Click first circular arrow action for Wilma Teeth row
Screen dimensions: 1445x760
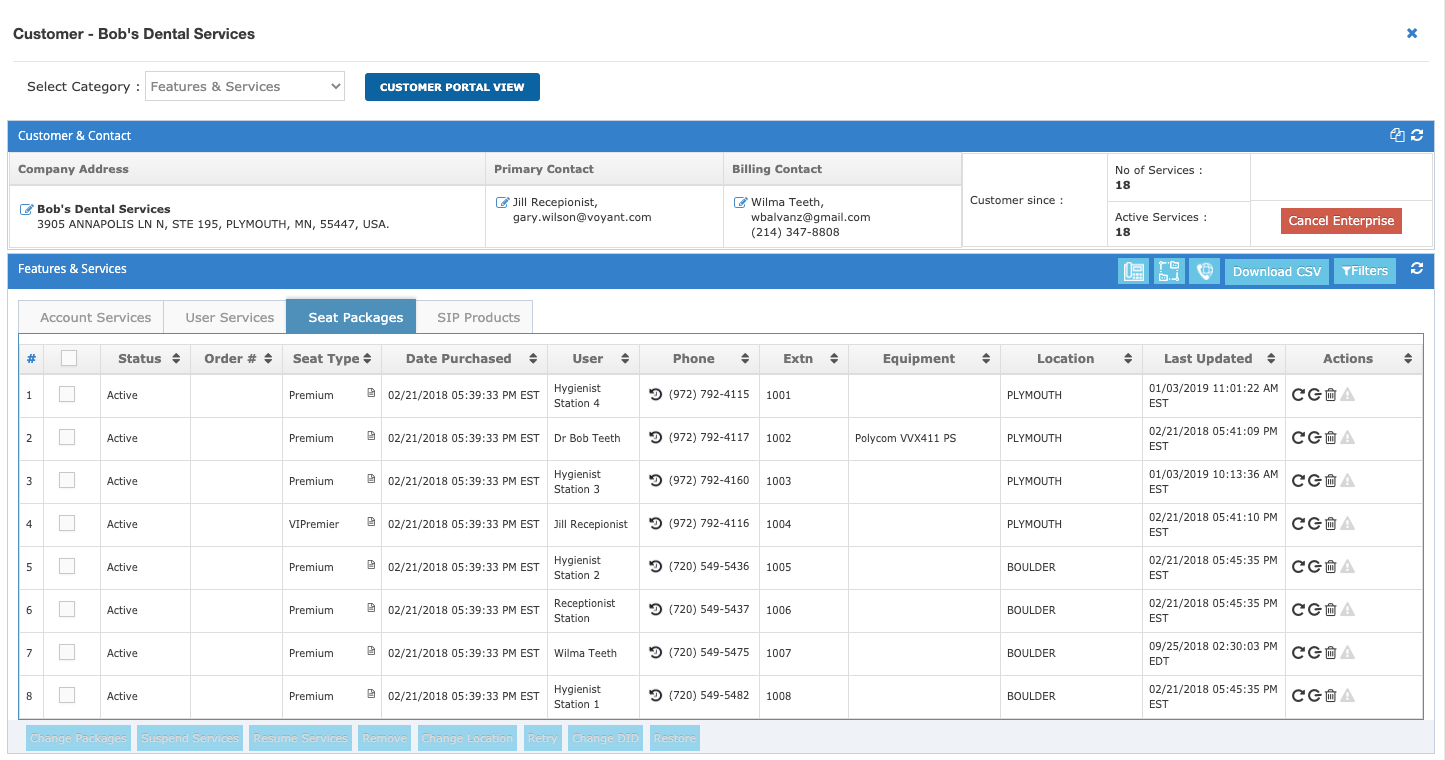(x=1298, y=653)
